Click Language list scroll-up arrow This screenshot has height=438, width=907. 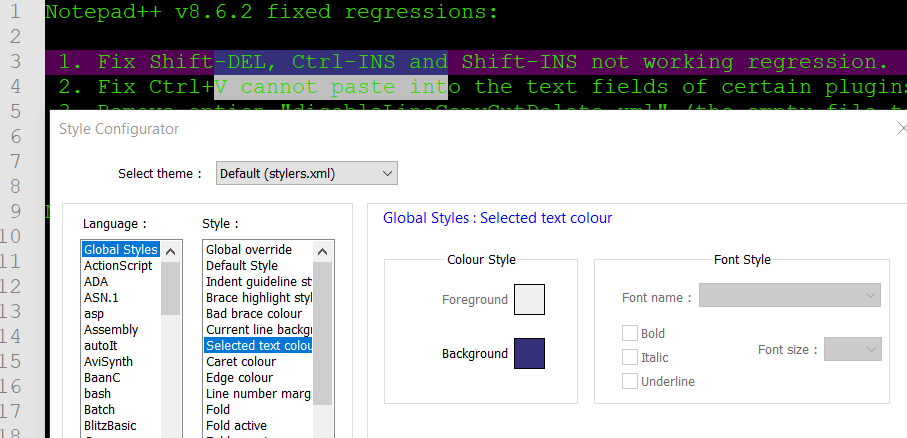click(171, 252)
